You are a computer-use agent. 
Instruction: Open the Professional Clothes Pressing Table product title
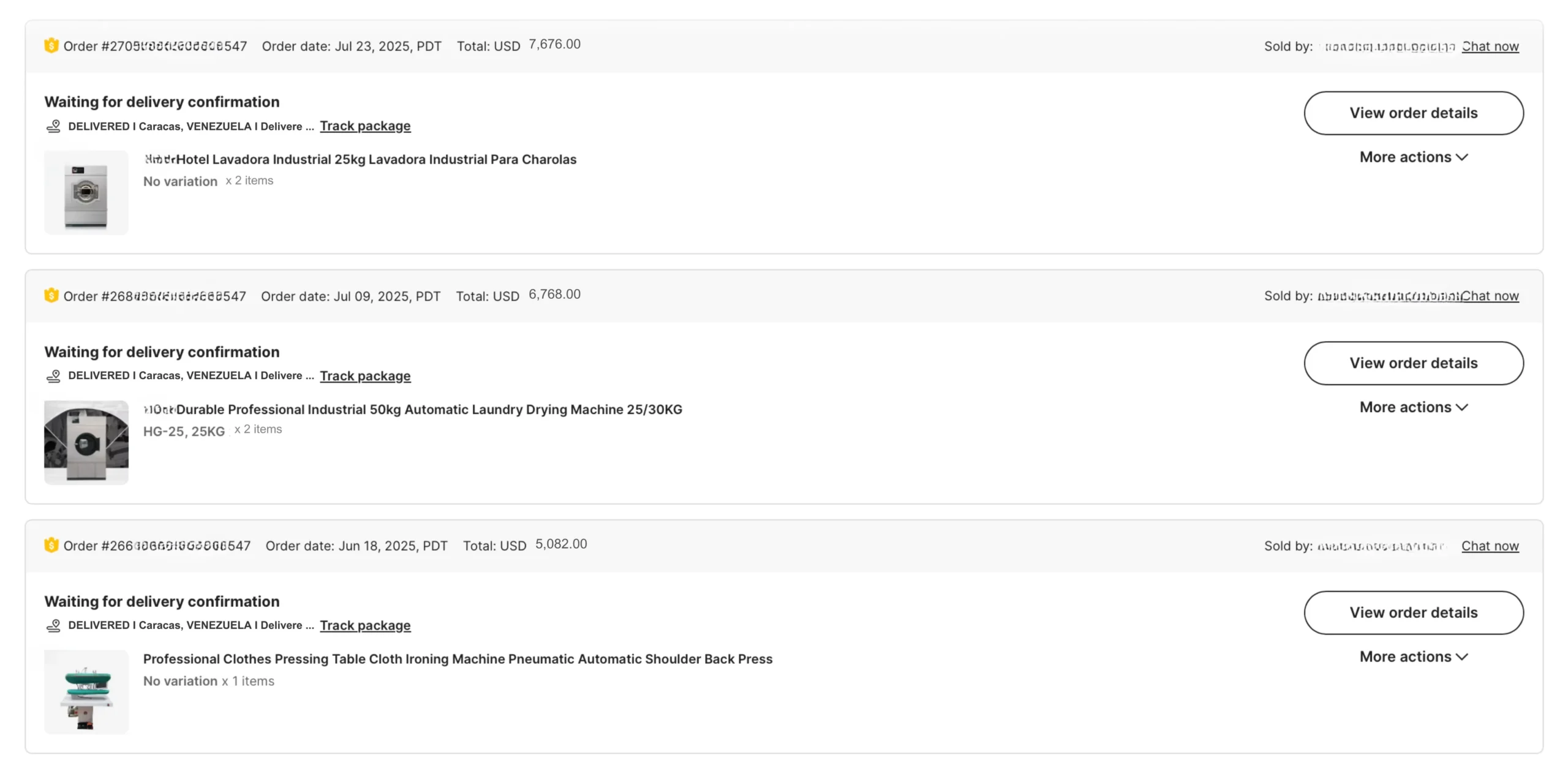click(x=458, y=659)
